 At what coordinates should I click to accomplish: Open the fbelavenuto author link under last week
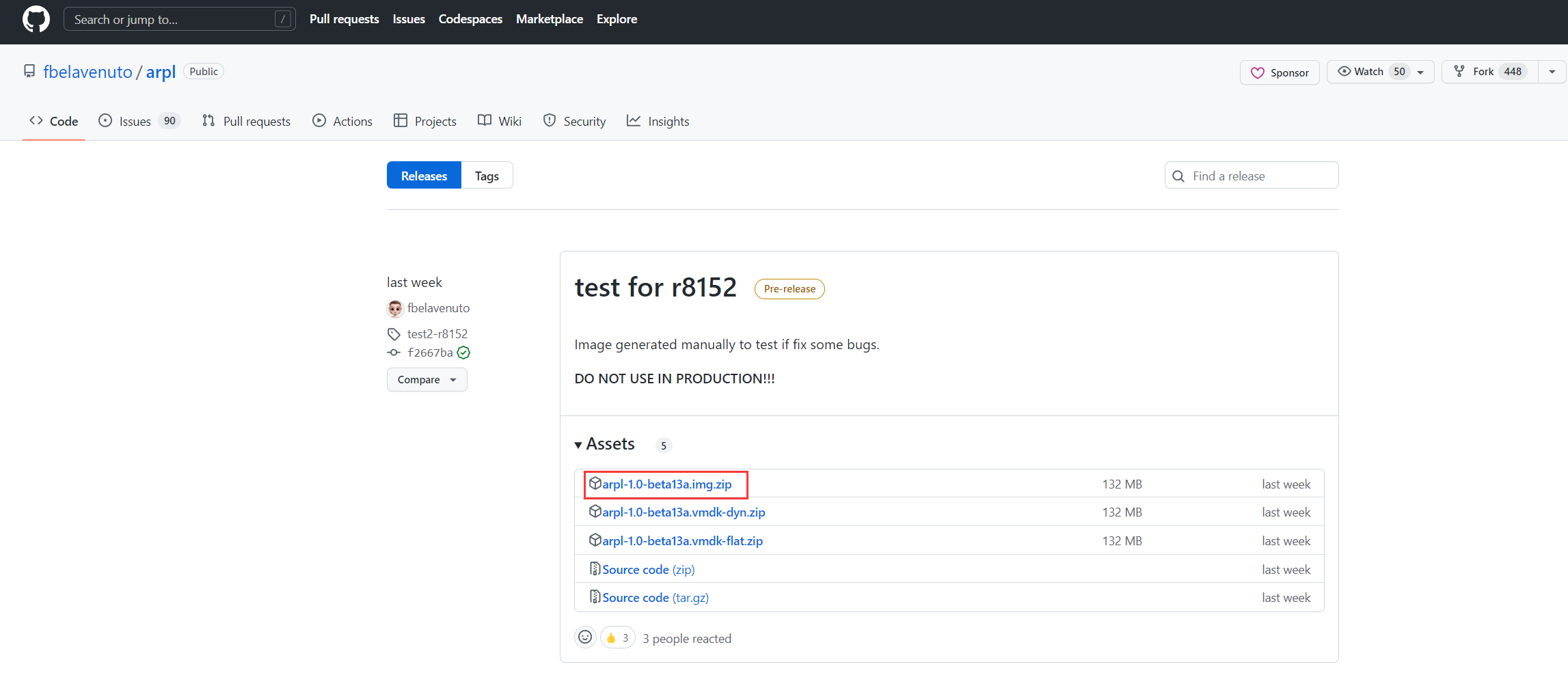click(438, 308)
